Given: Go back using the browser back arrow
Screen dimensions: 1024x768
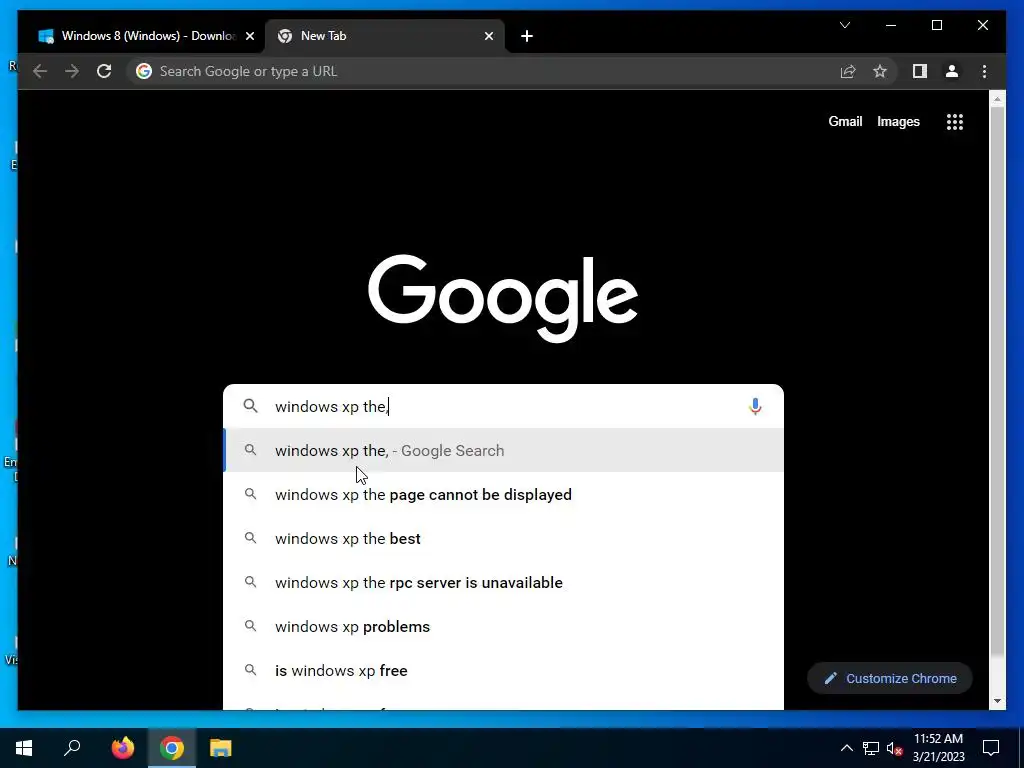Looking at the screenshot, I should coord(40,71).
